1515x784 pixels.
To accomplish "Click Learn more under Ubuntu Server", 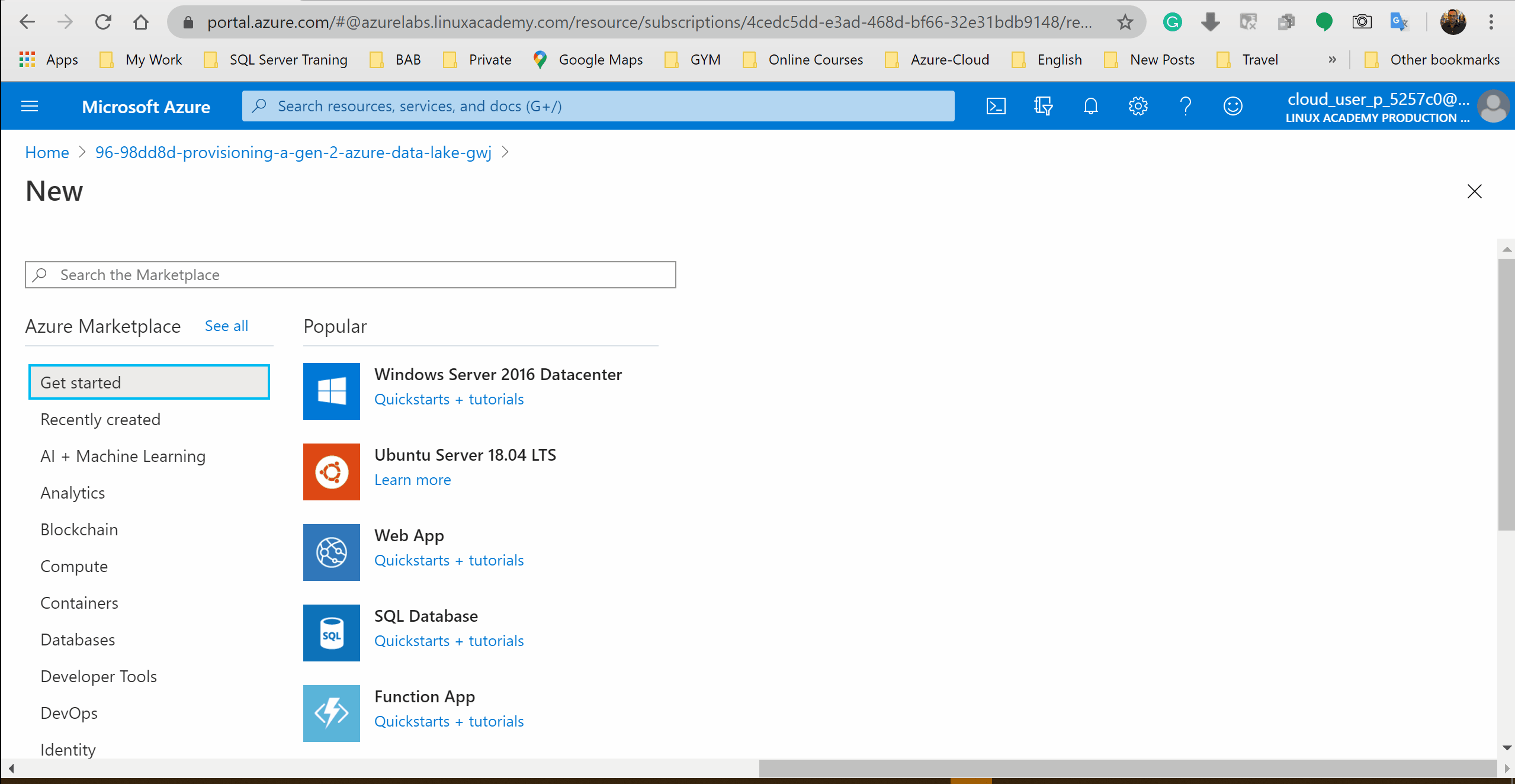I will [412, 480].
